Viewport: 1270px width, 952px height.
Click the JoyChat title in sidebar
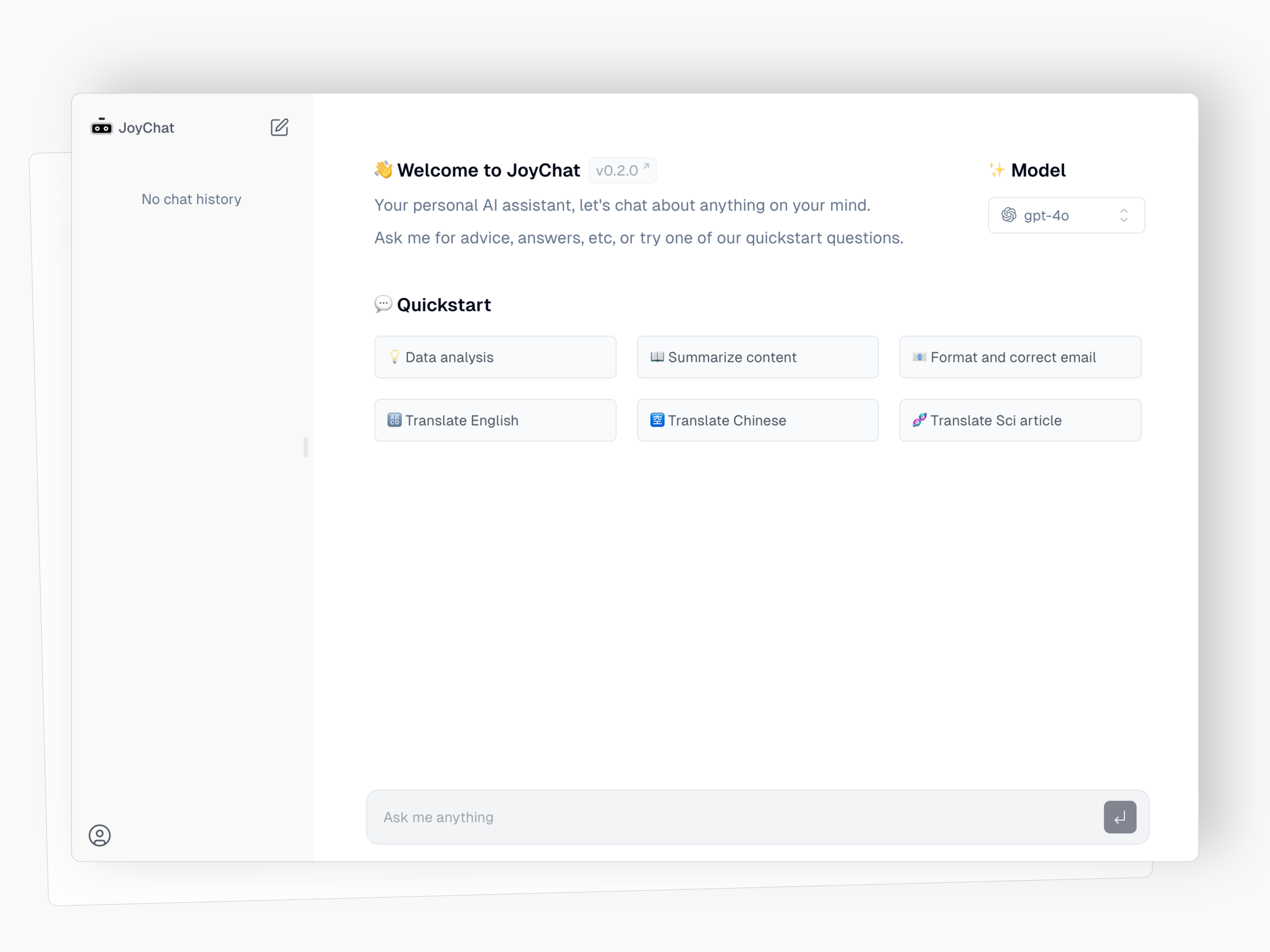pos(146,128)
